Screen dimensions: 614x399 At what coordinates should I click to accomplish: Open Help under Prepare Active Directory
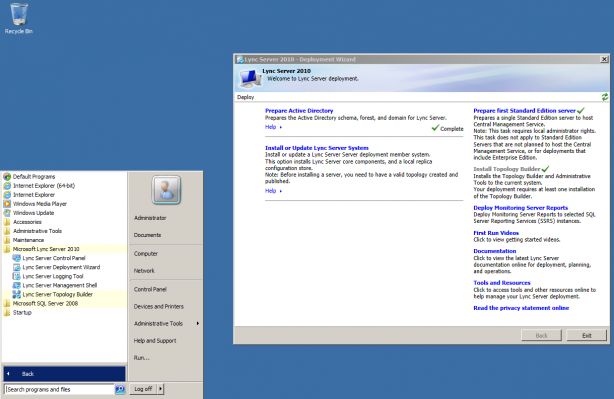pyautogui.click(x=271, y=127)
